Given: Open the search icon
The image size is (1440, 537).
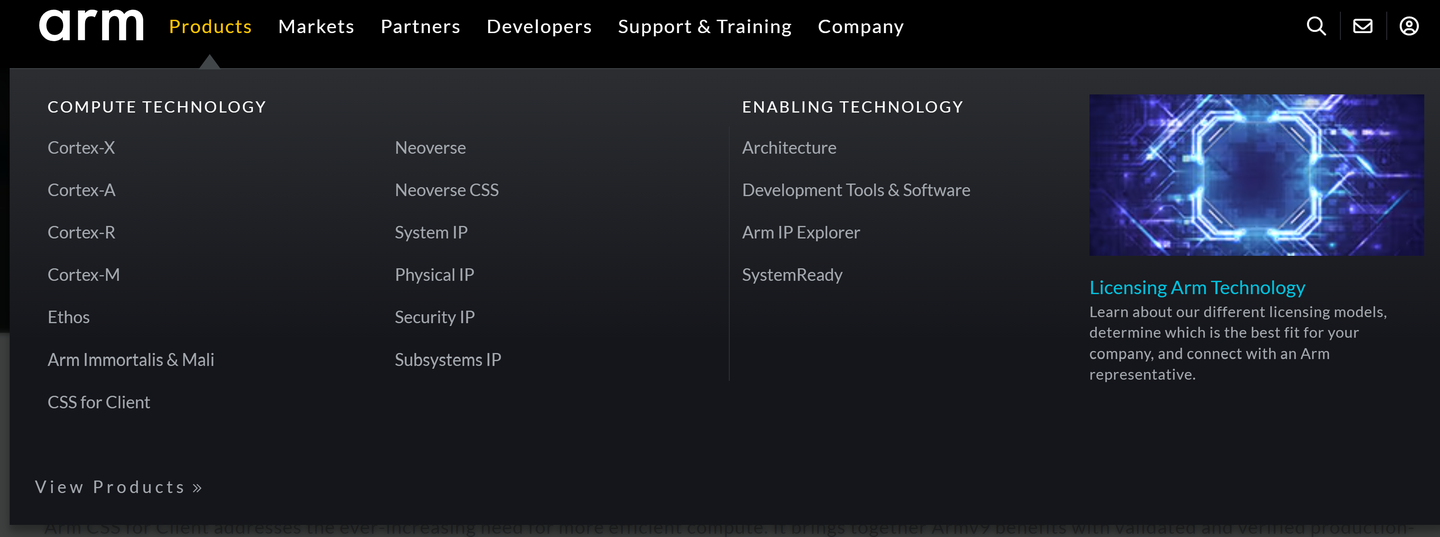Looking at the screenshot, I should 1316,26.
